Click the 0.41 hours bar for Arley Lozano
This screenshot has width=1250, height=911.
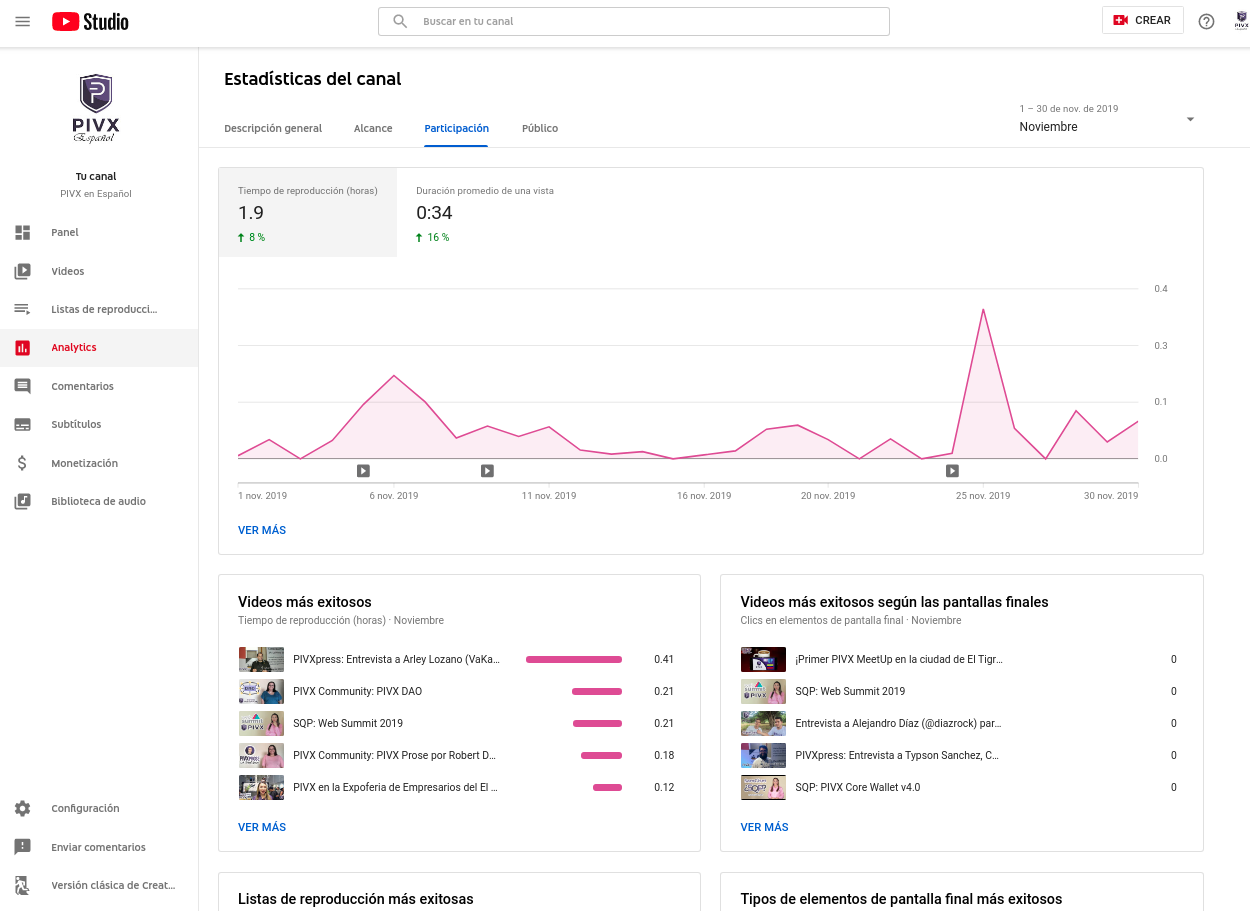pos(574,659)
